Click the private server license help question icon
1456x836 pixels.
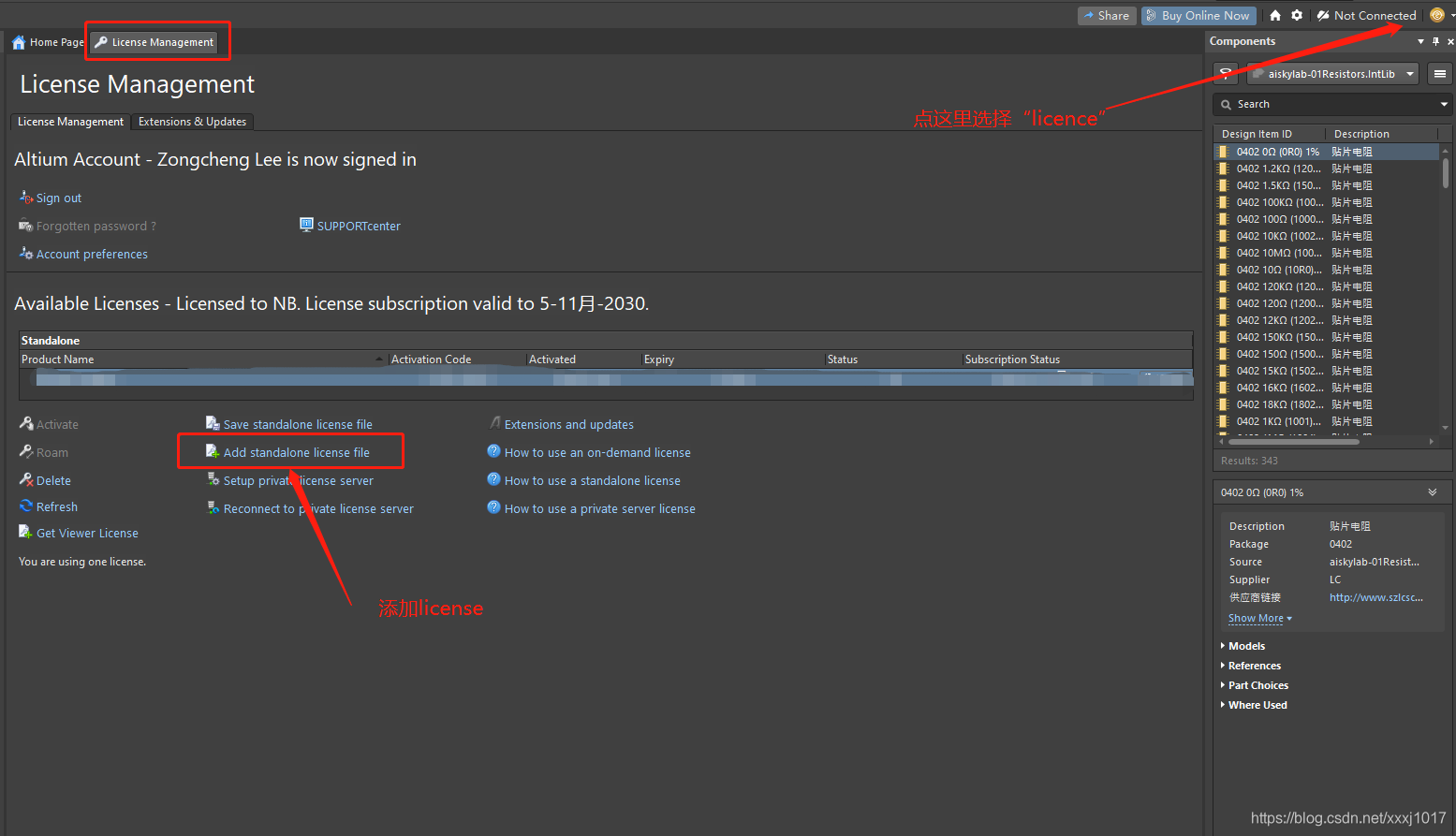click(x=493, y=507)
